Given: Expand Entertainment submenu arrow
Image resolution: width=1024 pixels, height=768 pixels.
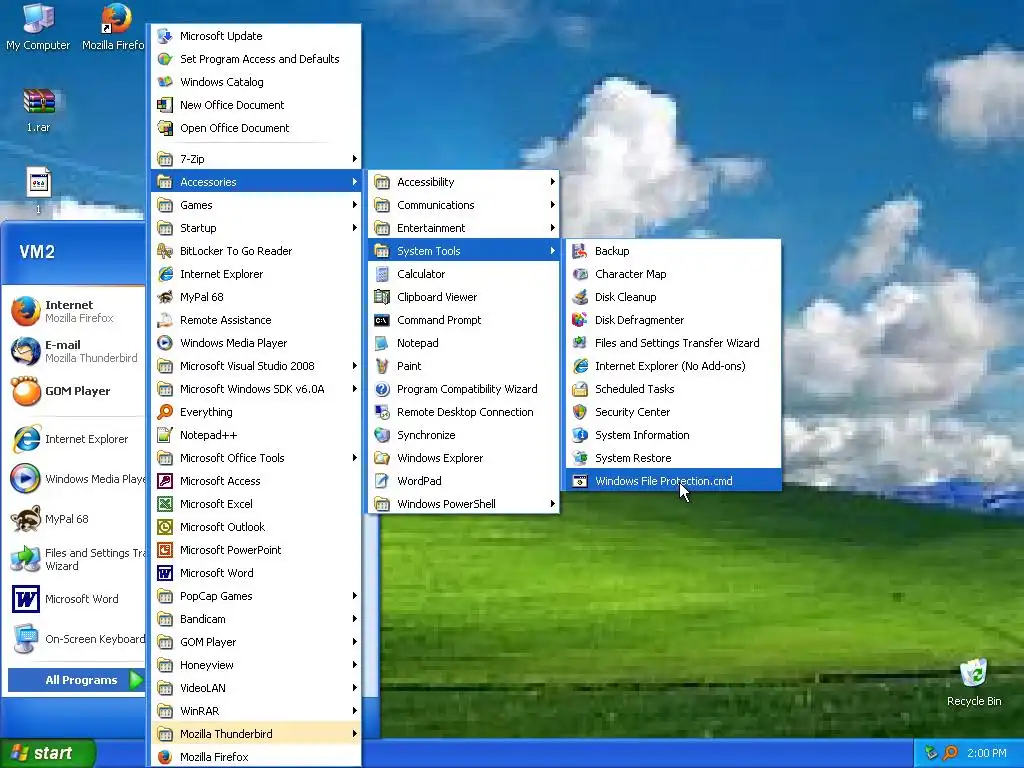Looking at the screenshot, I should 552,227.
